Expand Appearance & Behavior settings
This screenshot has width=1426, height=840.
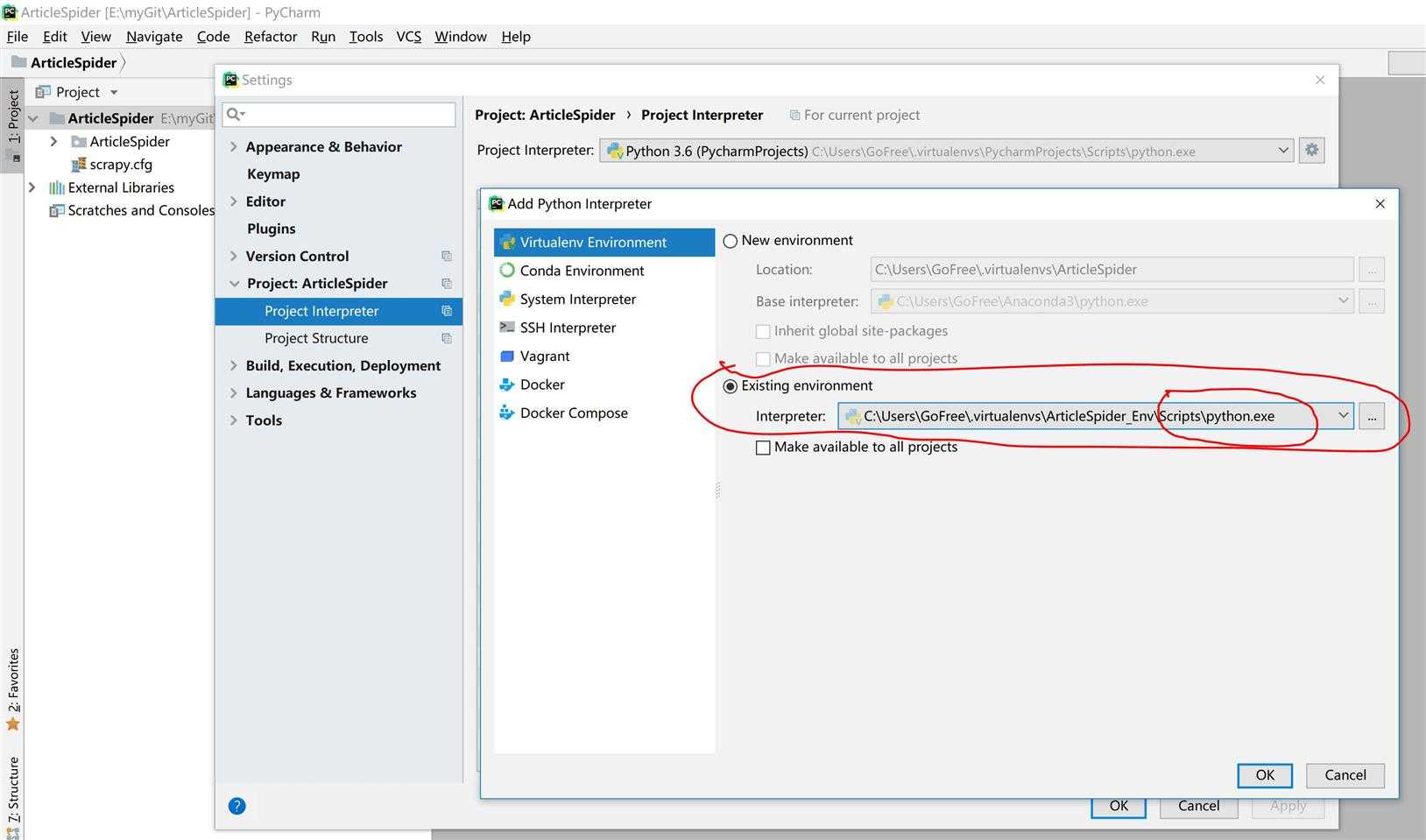click(x=233, y=146)
